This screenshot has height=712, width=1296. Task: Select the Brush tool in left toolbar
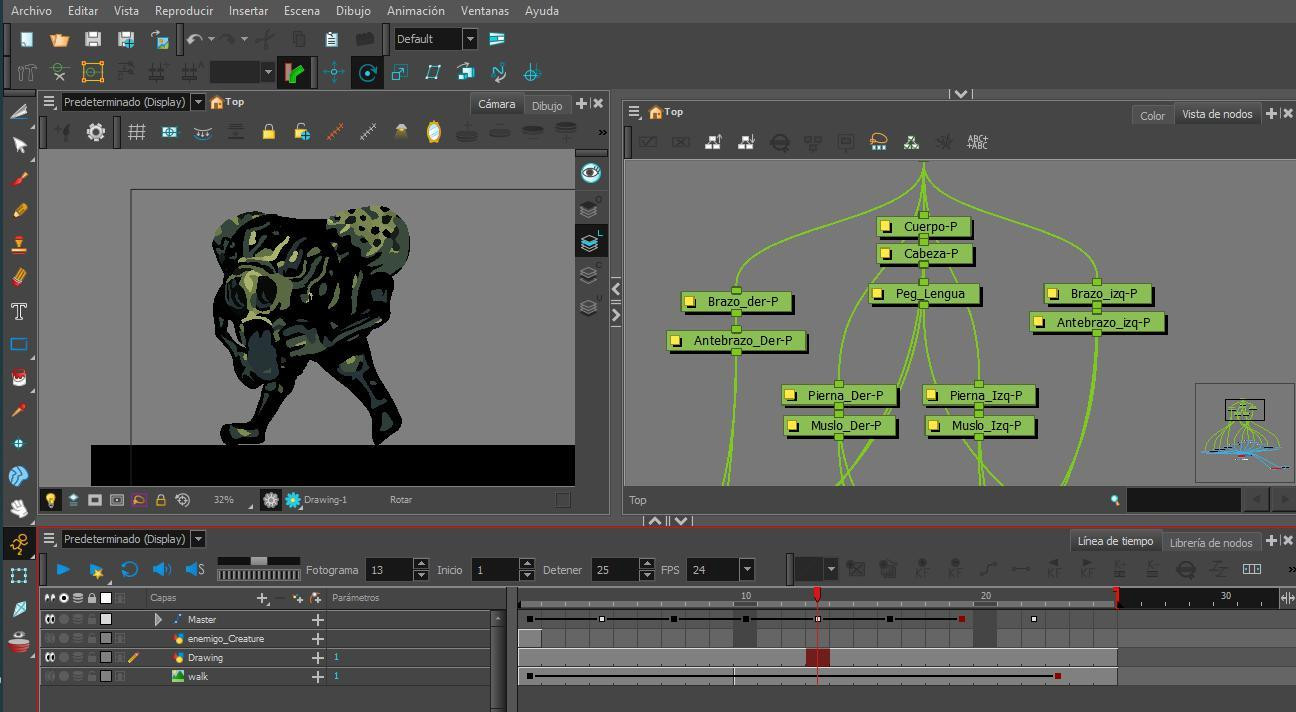(x=19, y=178)
